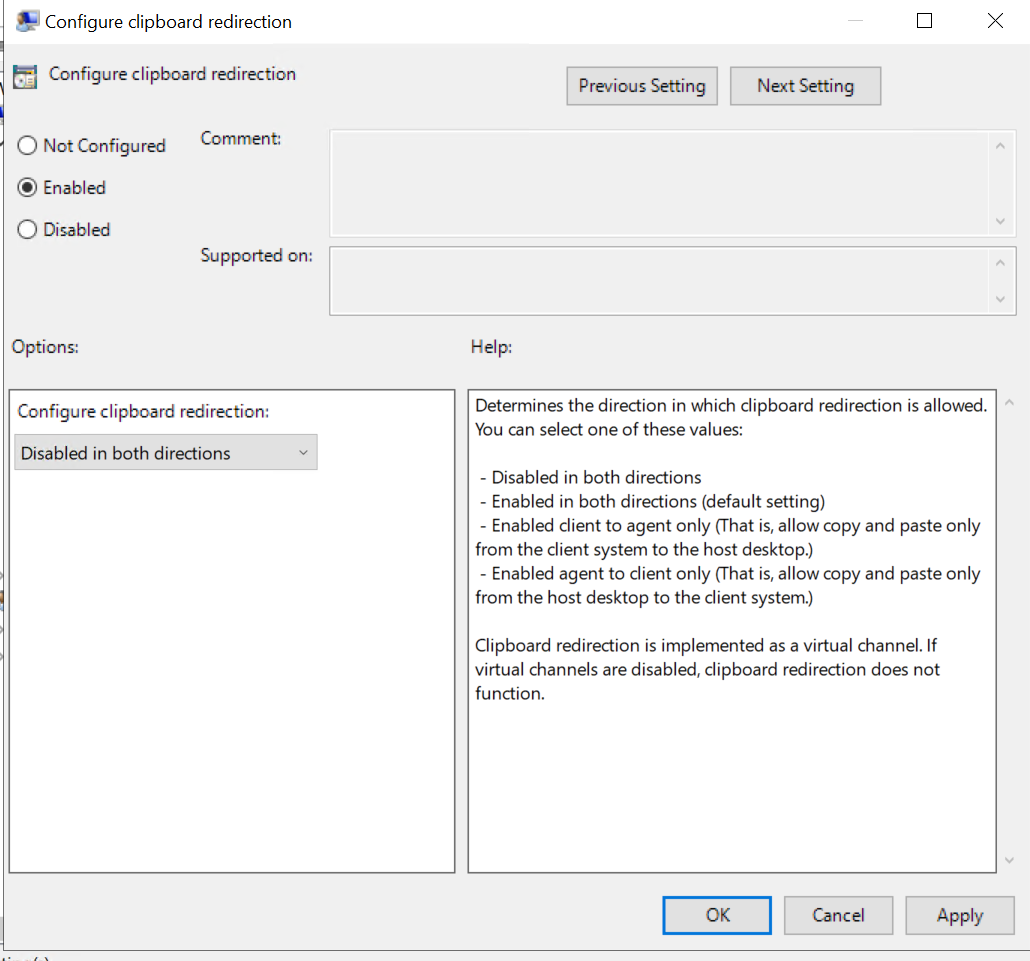The height and width of the screenshot is (961, 1030).
Task: Click the Supported on scroll down arrow
Action: [x=999, y=299]
